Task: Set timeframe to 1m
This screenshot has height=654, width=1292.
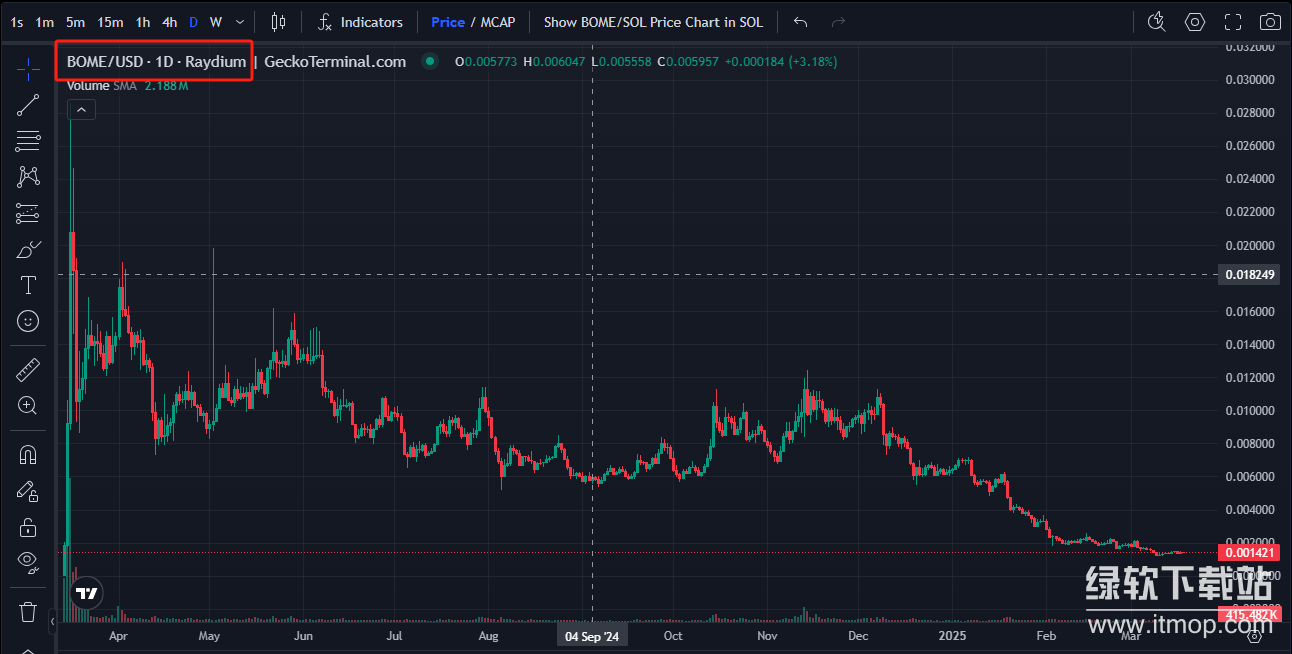Action: click(x=45, y=22)
